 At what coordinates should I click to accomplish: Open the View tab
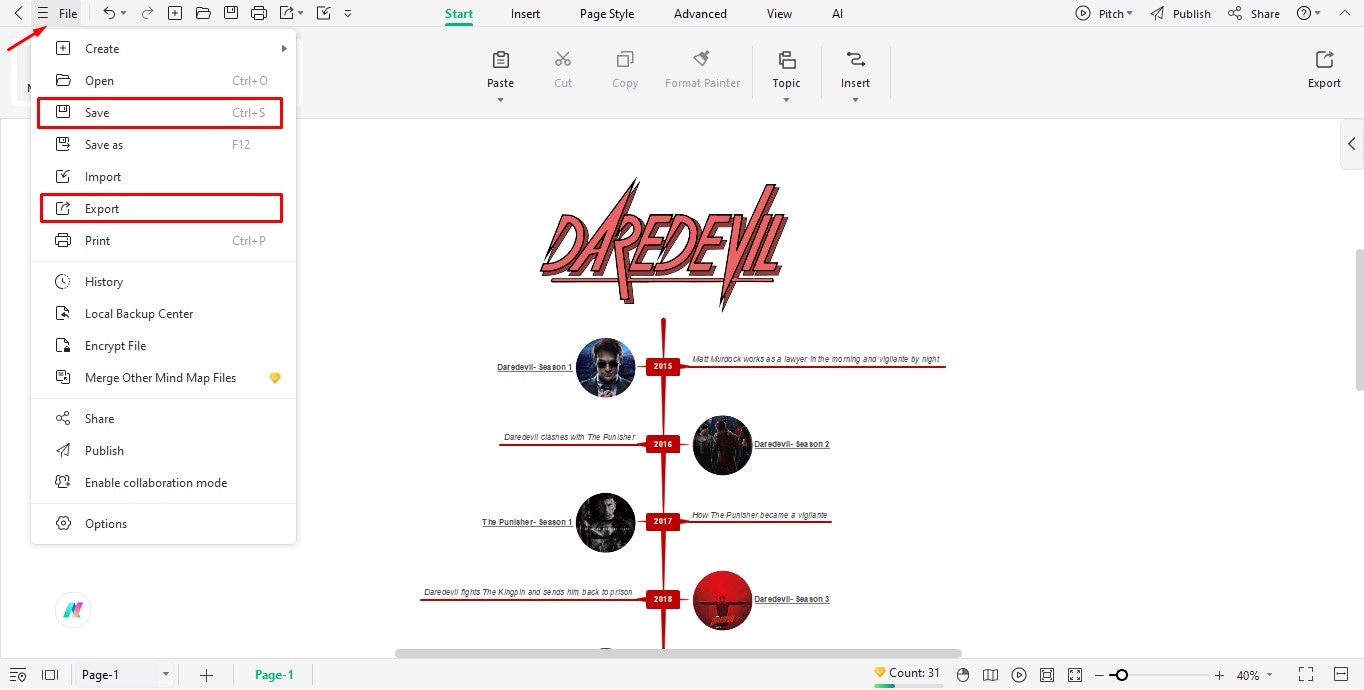(779, 14)
